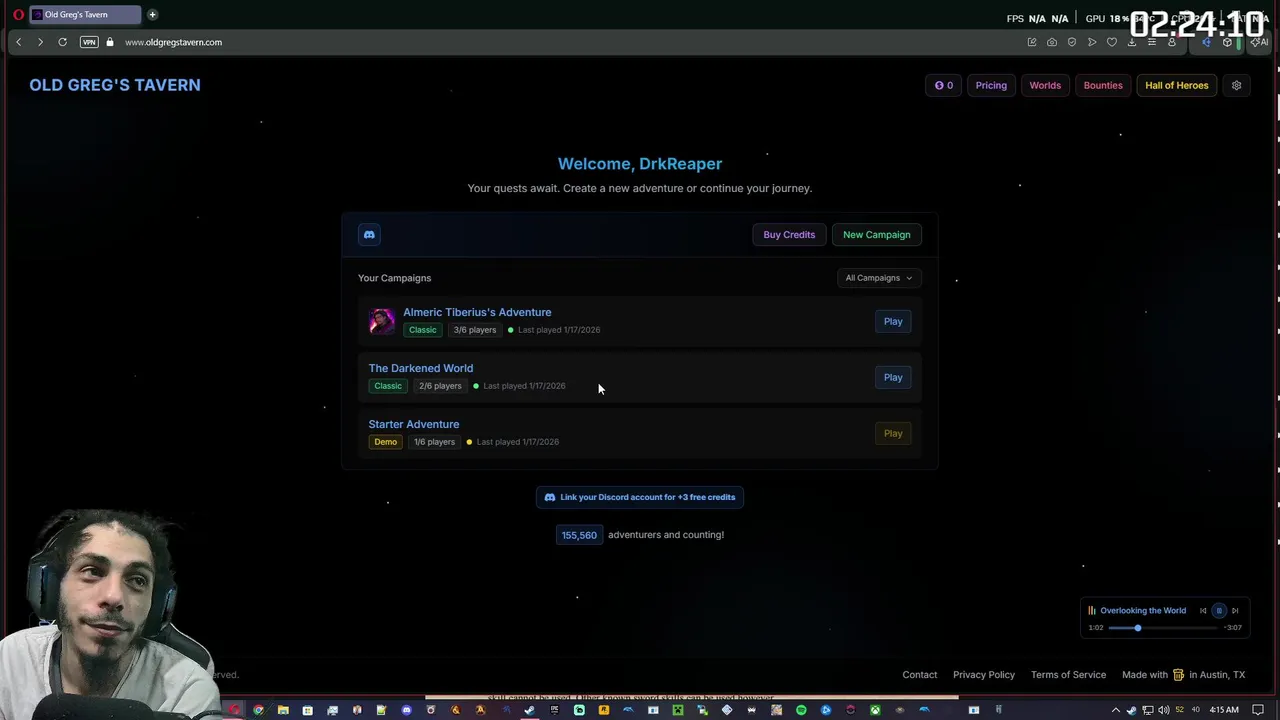Play the Starter Adventure demo
The height and width of the screenshot is (720, 1280).
point(893,433)
